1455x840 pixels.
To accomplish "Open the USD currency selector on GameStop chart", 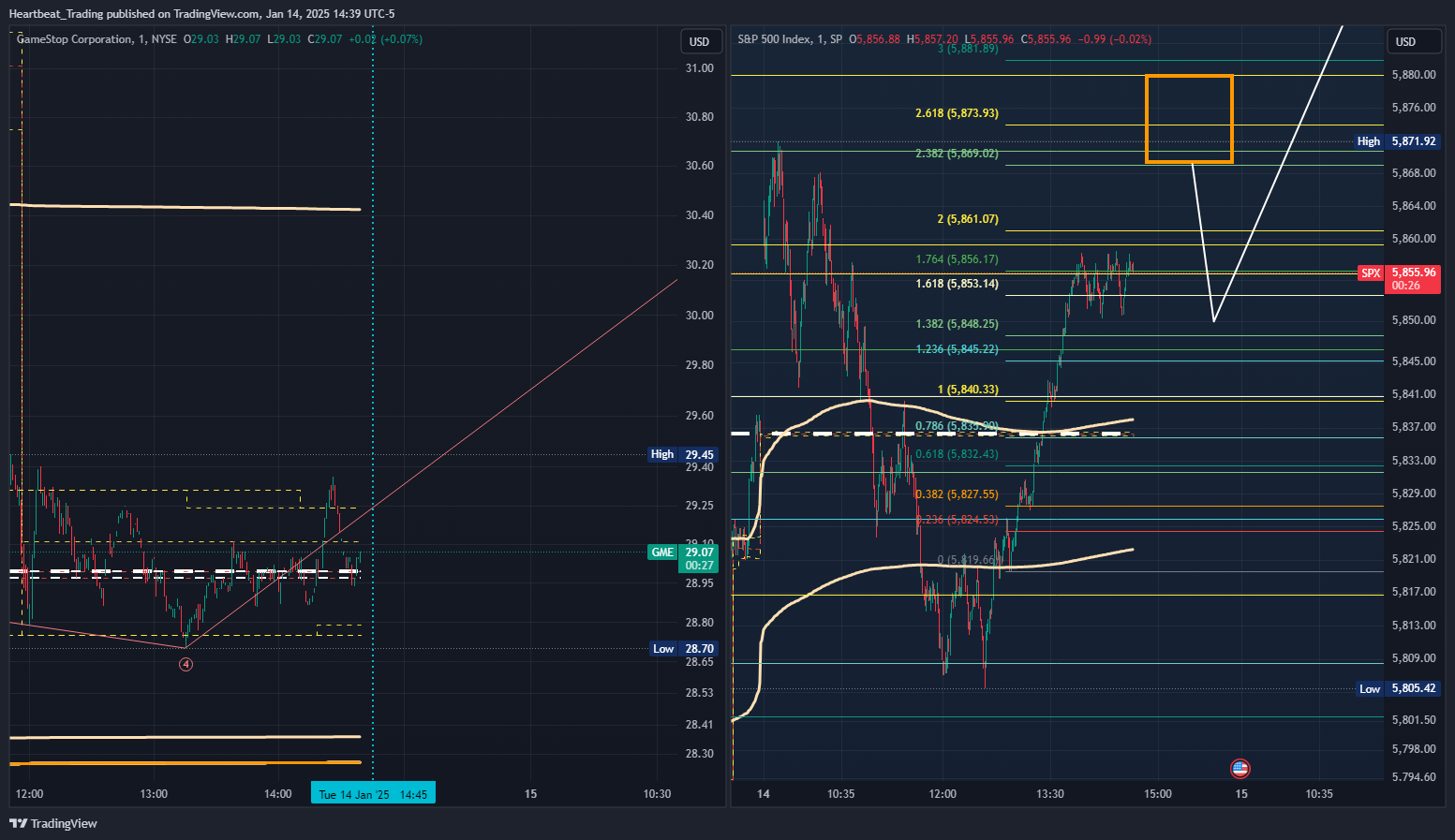I will [x=700, y=41].
